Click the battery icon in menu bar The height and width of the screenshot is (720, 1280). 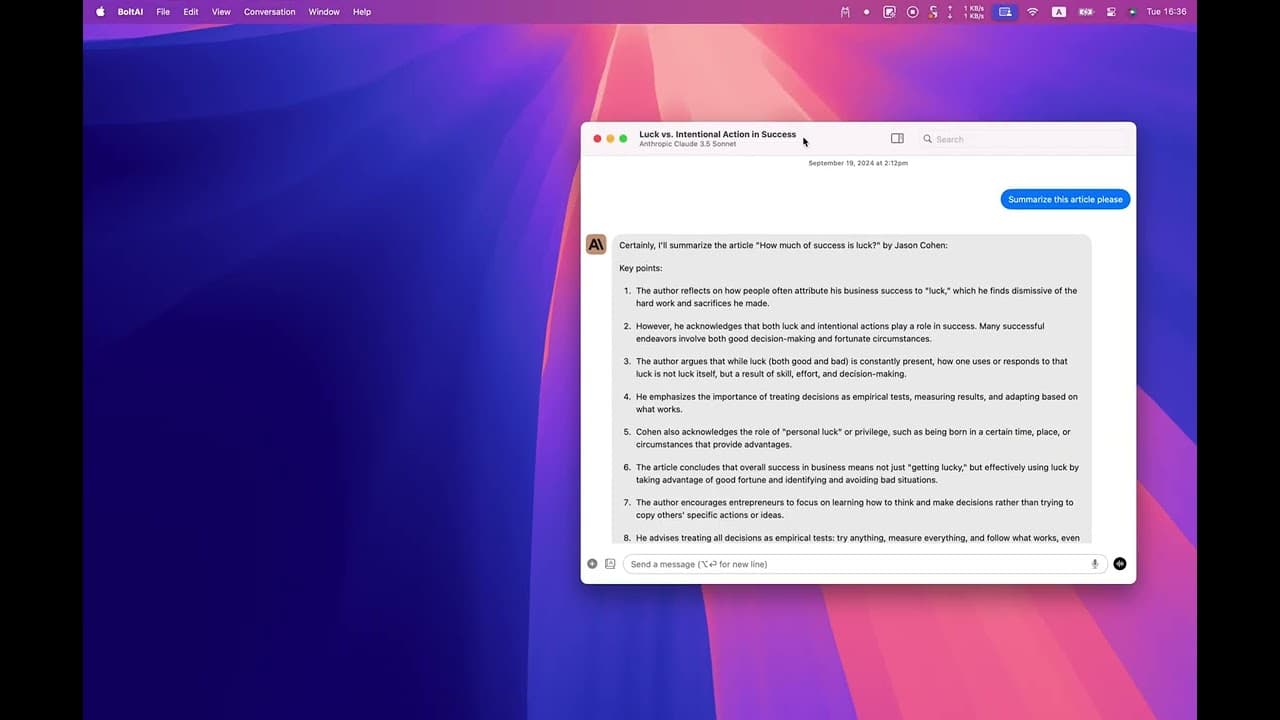tap(1086, 12)
